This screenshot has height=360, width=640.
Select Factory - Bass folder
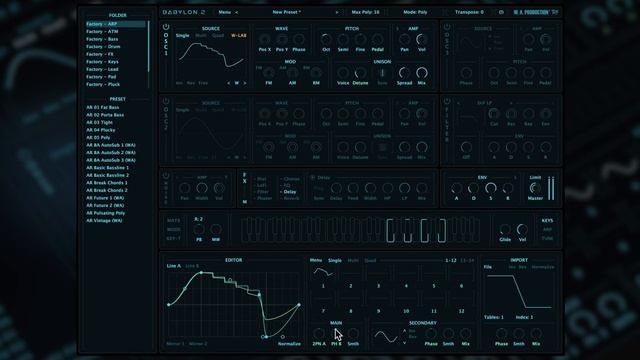pos(102,39)
